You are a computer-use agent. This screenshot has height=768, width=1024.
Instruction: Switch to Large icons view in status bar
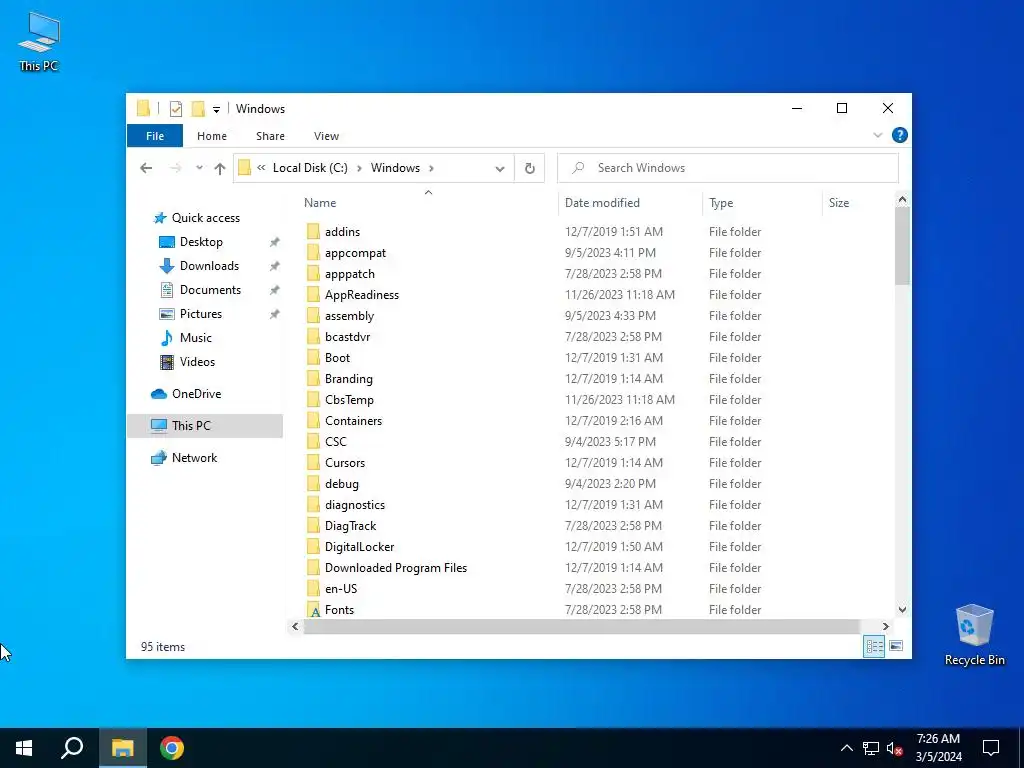tap(896, 646)
